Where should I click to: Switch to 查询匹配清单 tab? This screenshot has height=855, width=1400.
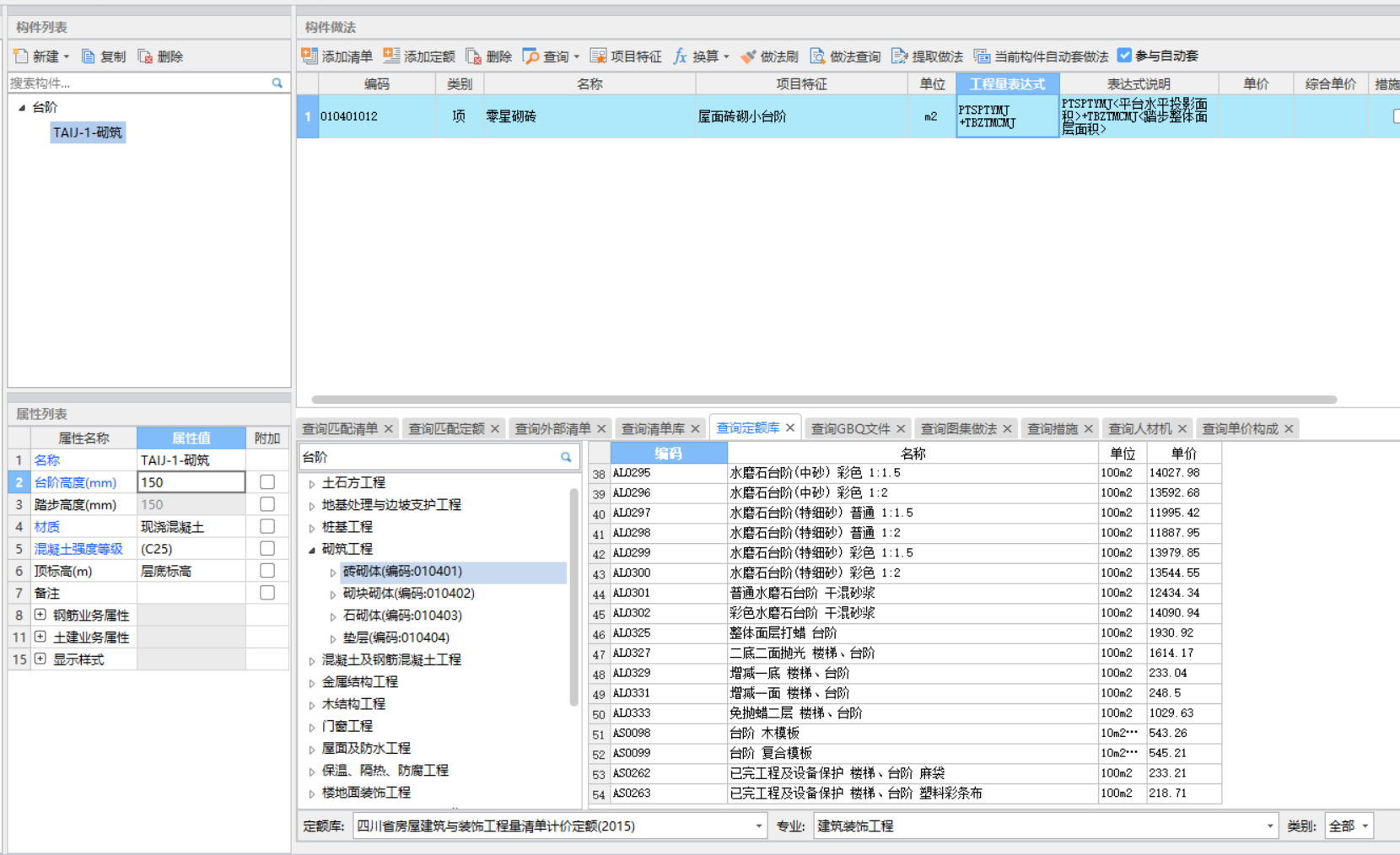click(x=340, y=428)
